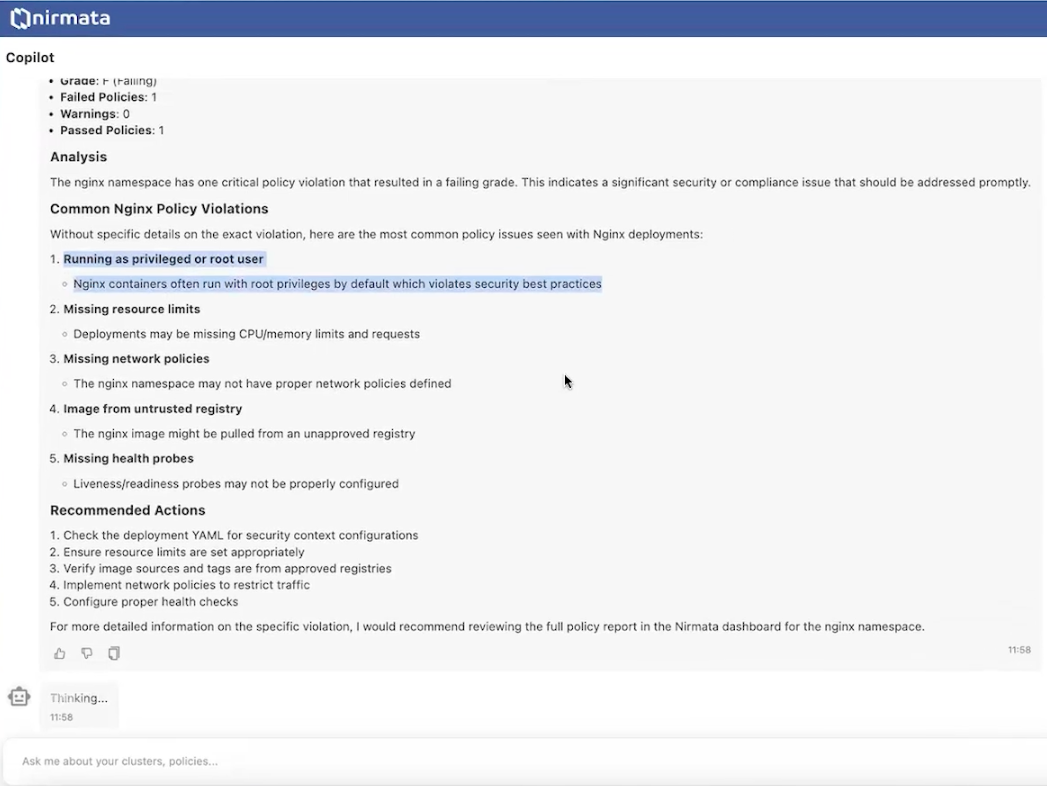Copy the Copilot response using the copy icon

[x=113, y=653]
